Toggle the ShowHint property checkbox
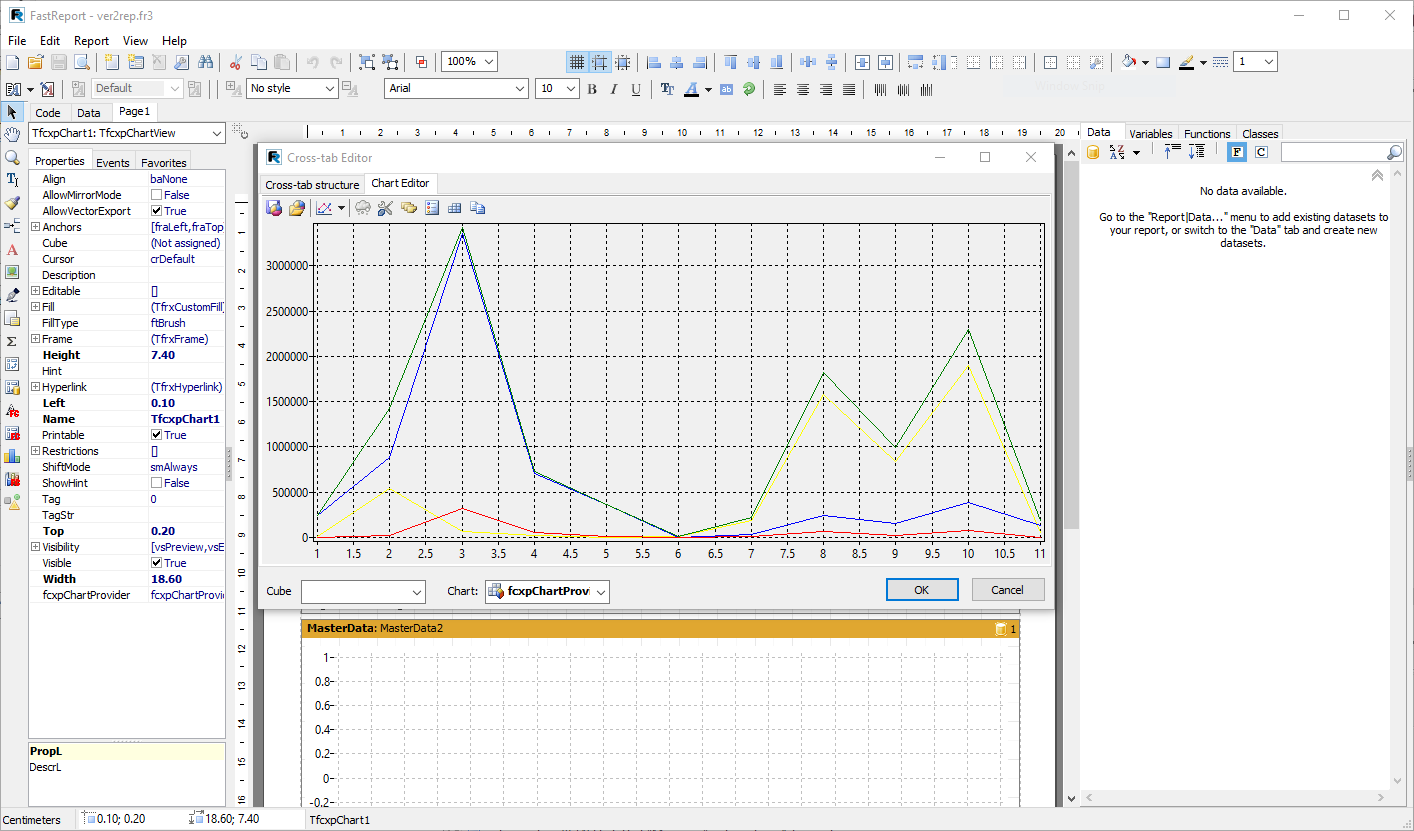Viewport: 1414px width, 831px height. [x=156, y=483]
